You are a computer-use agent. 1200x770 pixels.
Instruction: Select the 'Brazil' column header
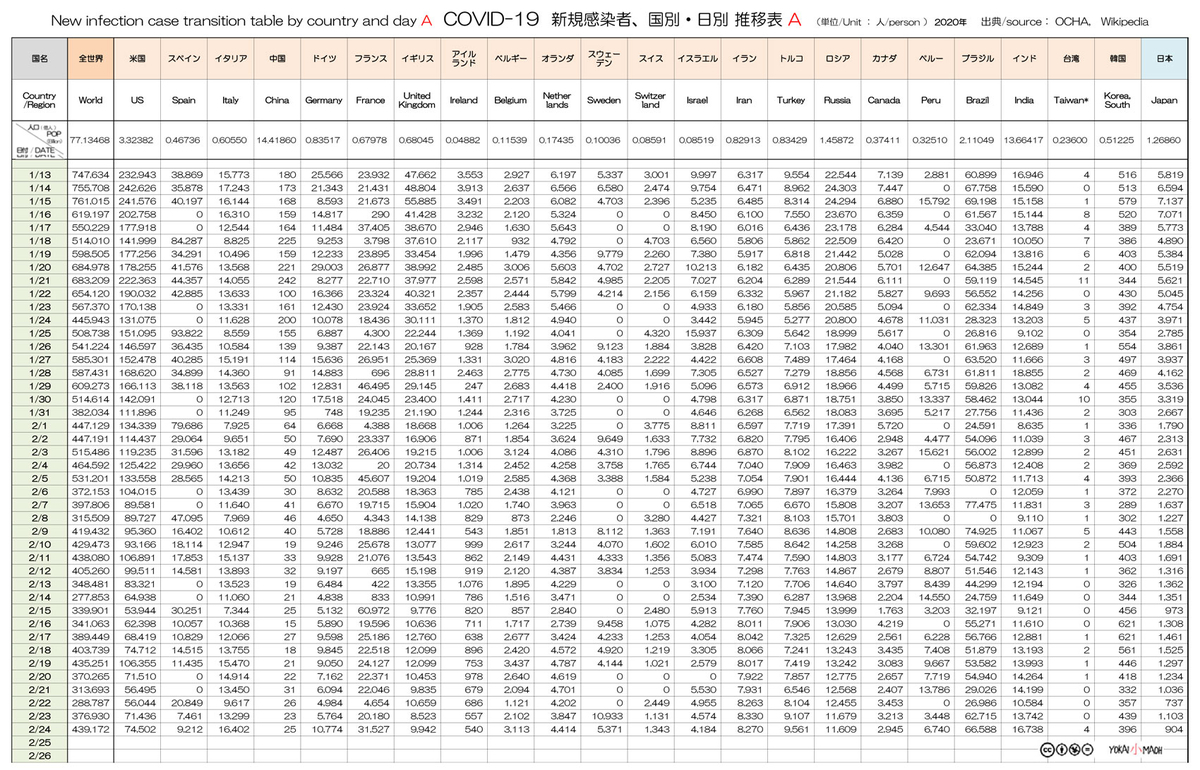tap(977, 100)
